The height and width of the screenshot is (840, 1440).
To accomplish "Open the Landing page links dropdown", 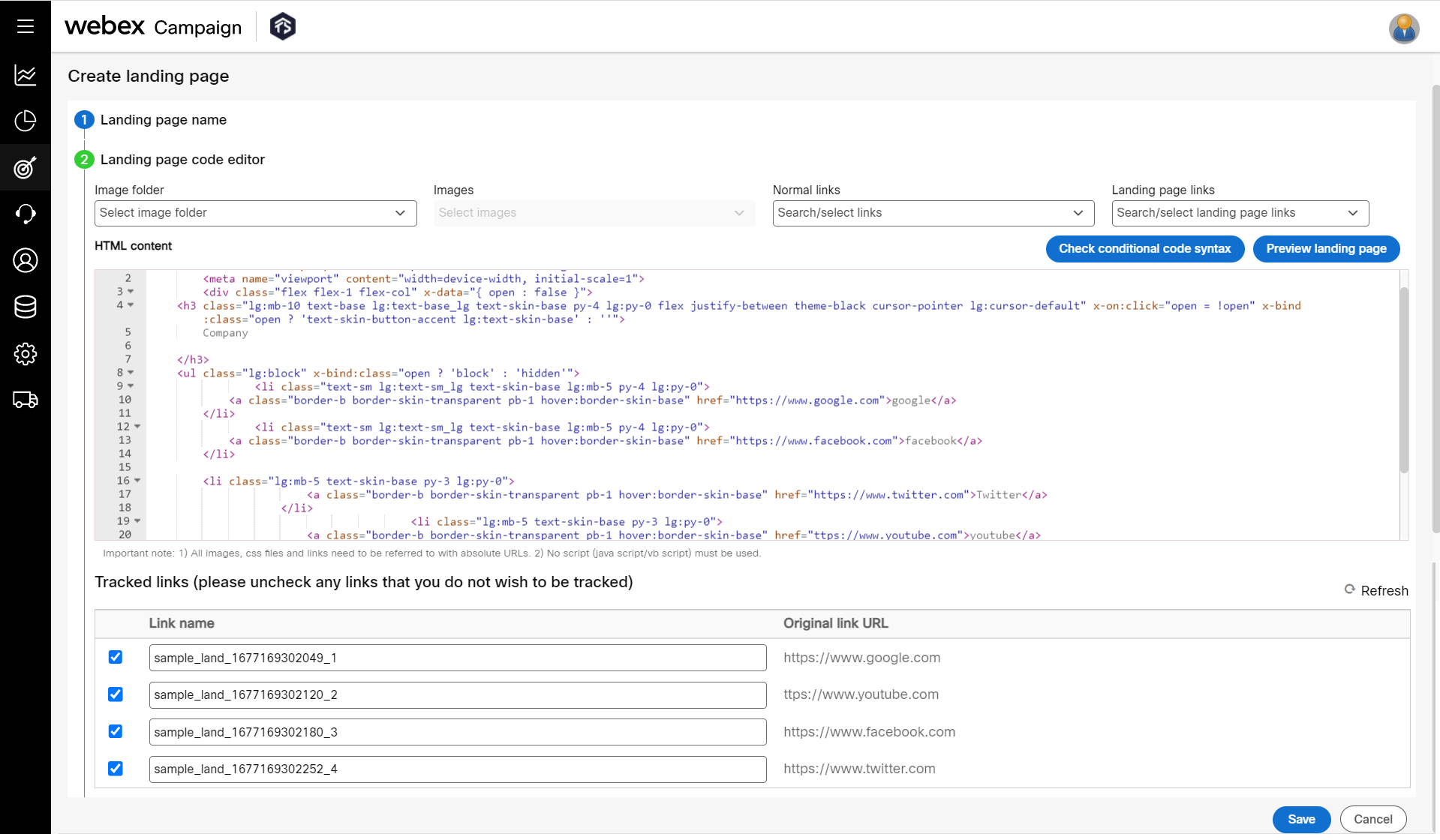I will coord(1240,213).
